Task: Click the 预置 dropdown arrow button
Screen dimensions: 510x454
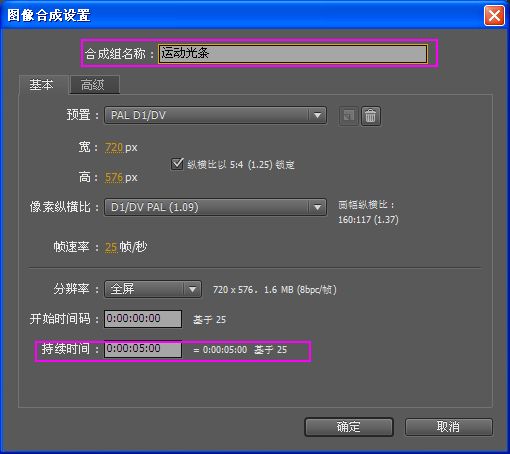Action: pos(317,115)
